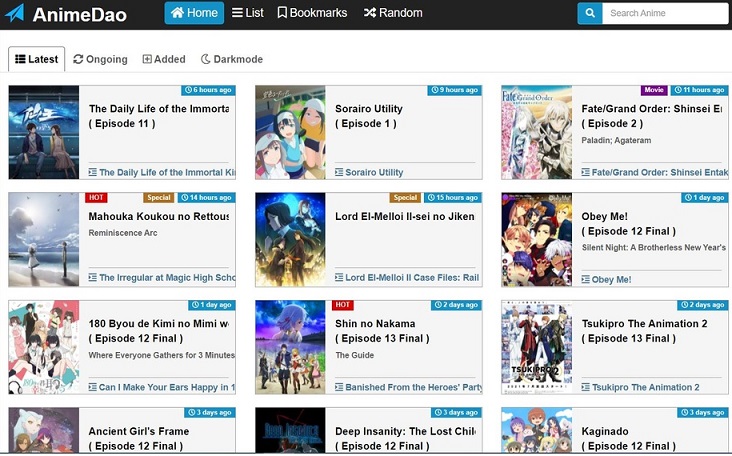
Task: Click the list icon beside The Daily Life series link
Action: 92,172
